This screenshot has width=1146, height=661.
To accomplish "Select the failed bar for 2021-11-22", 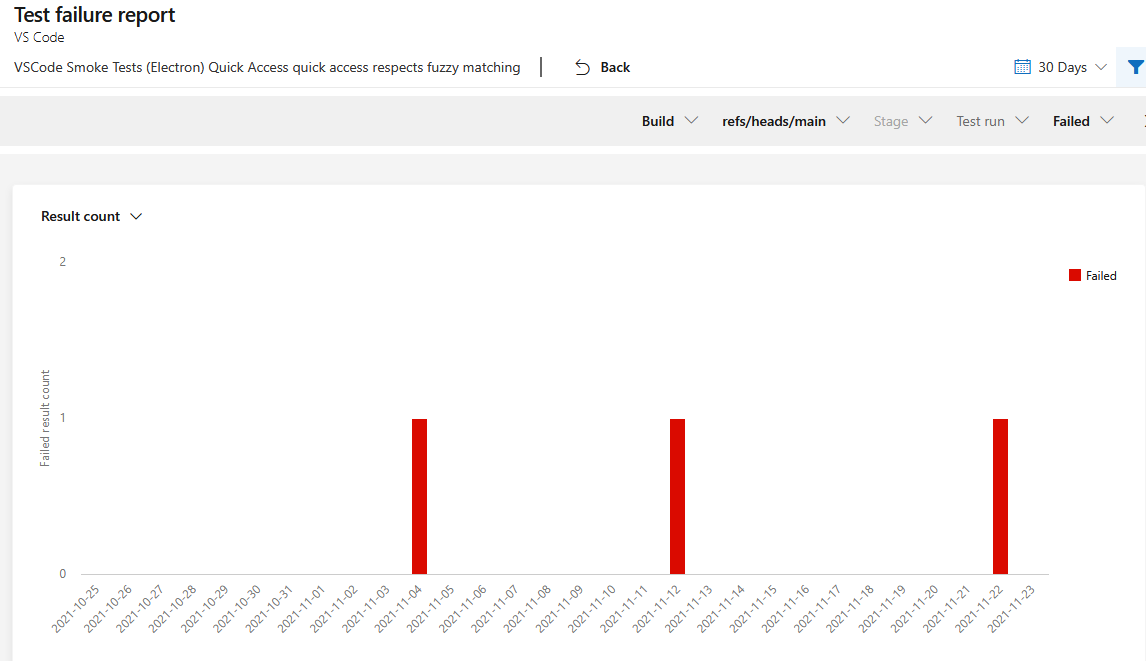I will (1001, 496).
